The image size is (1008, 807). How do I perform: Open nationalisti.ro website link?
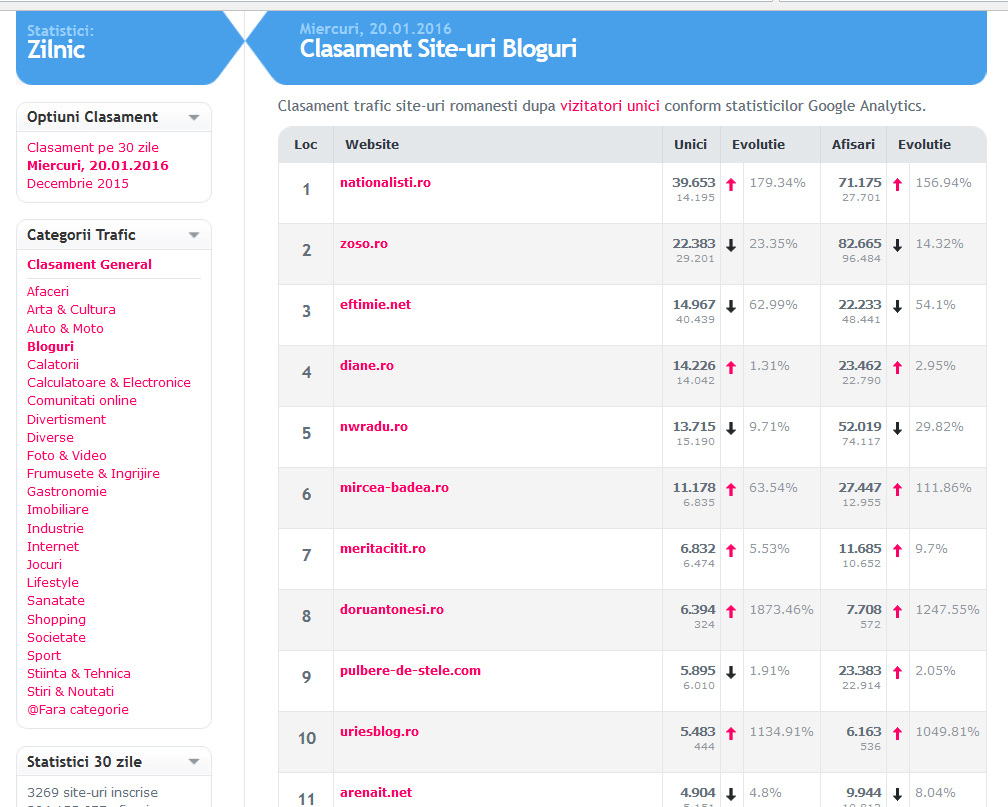click(385, 183)
